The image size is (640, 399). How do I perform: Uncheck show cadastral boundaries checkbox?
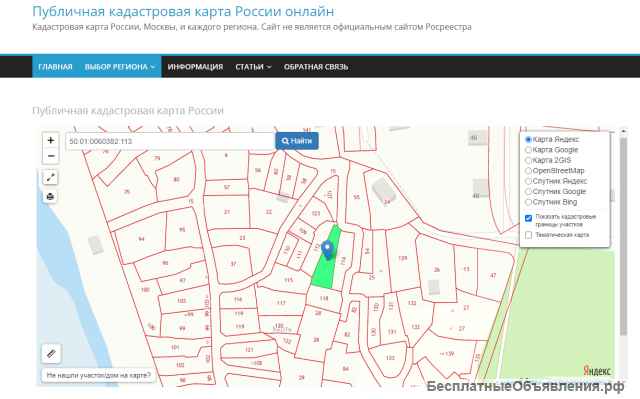click(528, 218)
